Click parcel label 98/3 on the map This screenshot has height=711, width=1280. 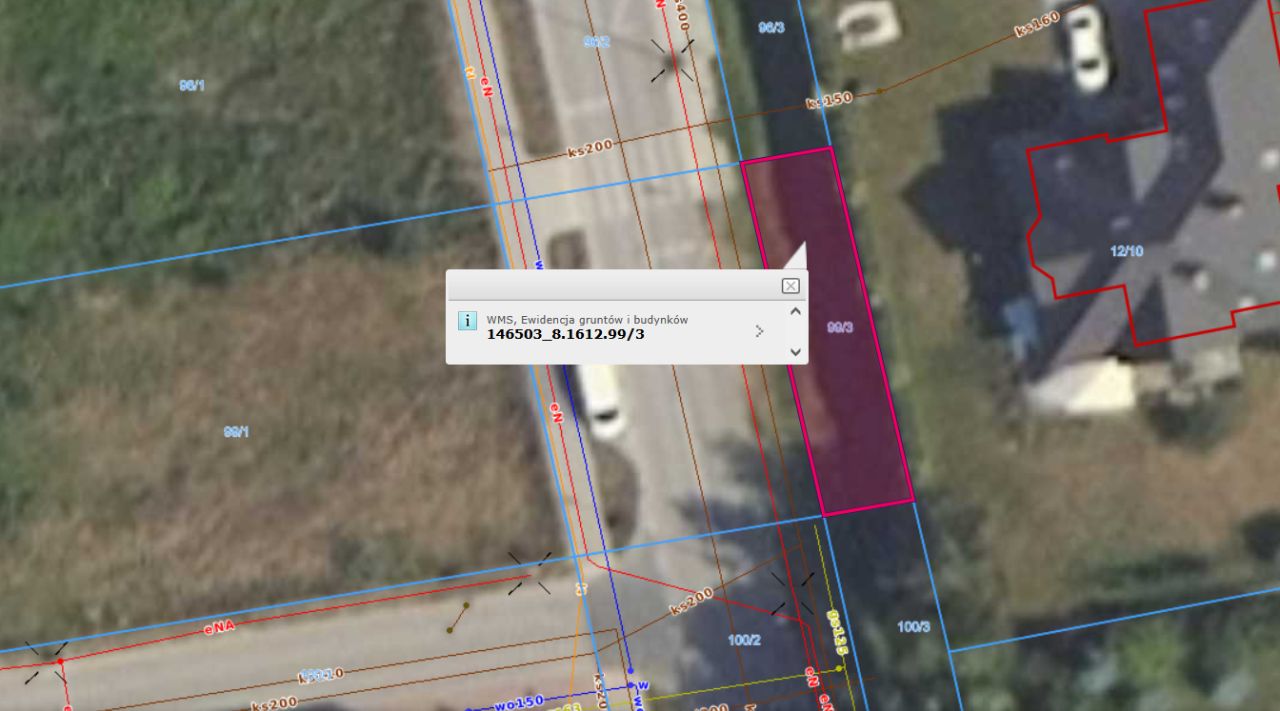(771, 28)
